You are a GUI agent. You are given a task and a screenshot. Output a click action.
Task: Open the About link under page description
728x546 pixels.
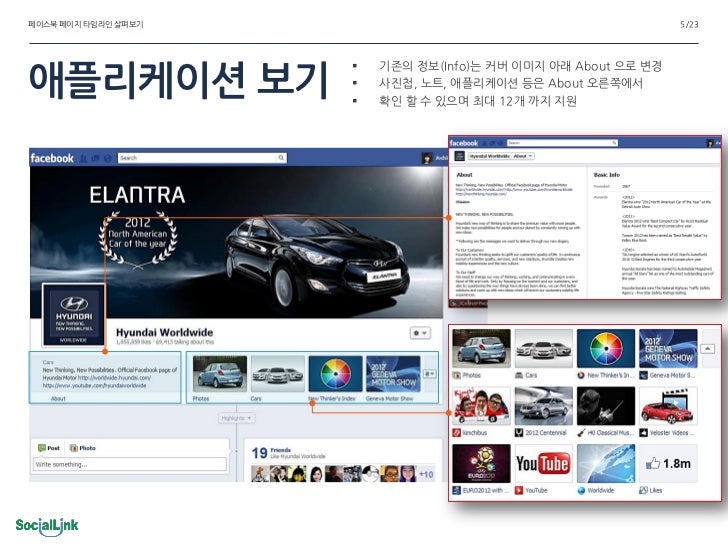pos(58,398)
